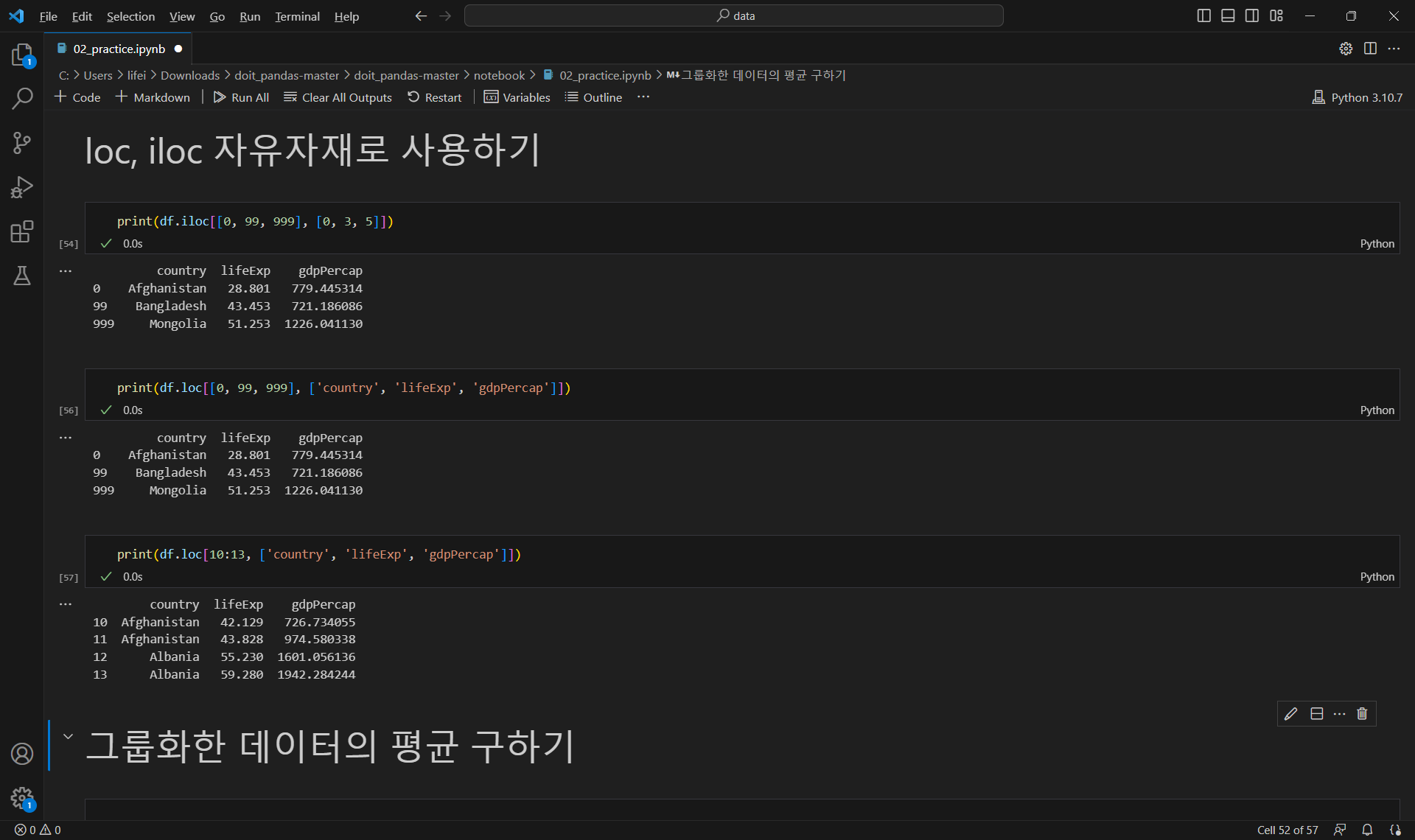The width and height of the screenshot is (1415, 840).
Task: Toggle the bottom panel layout
Action: pos(1228,15)
